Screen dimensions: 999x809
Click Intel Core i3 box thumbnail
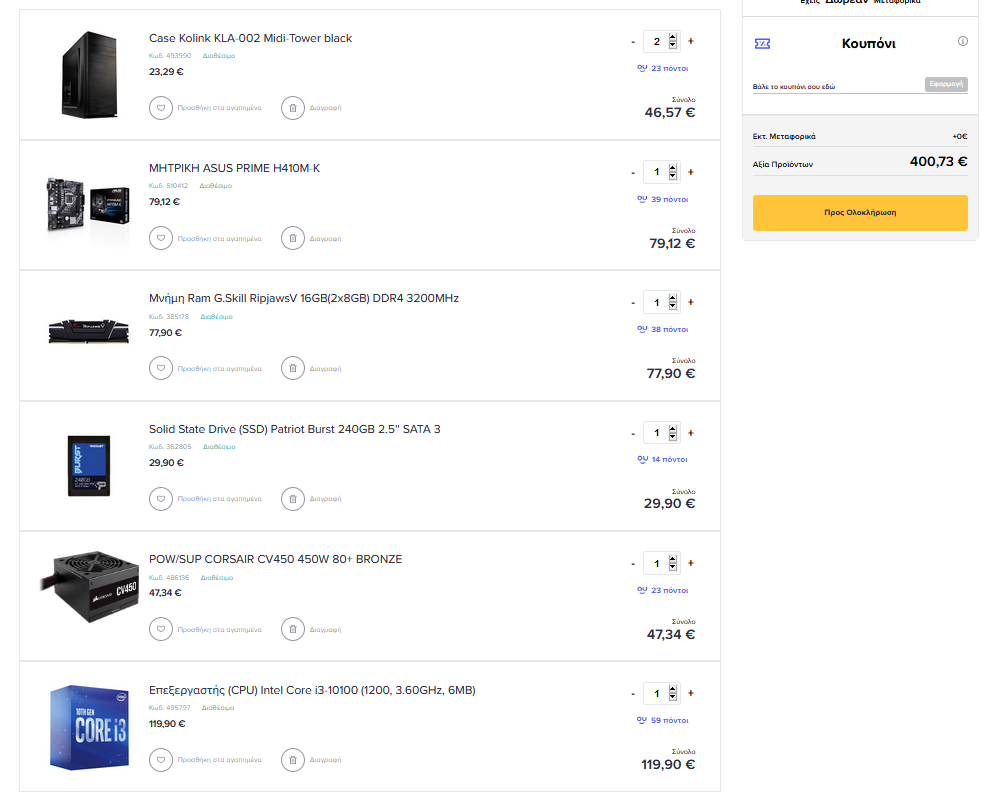click(89, 727)
